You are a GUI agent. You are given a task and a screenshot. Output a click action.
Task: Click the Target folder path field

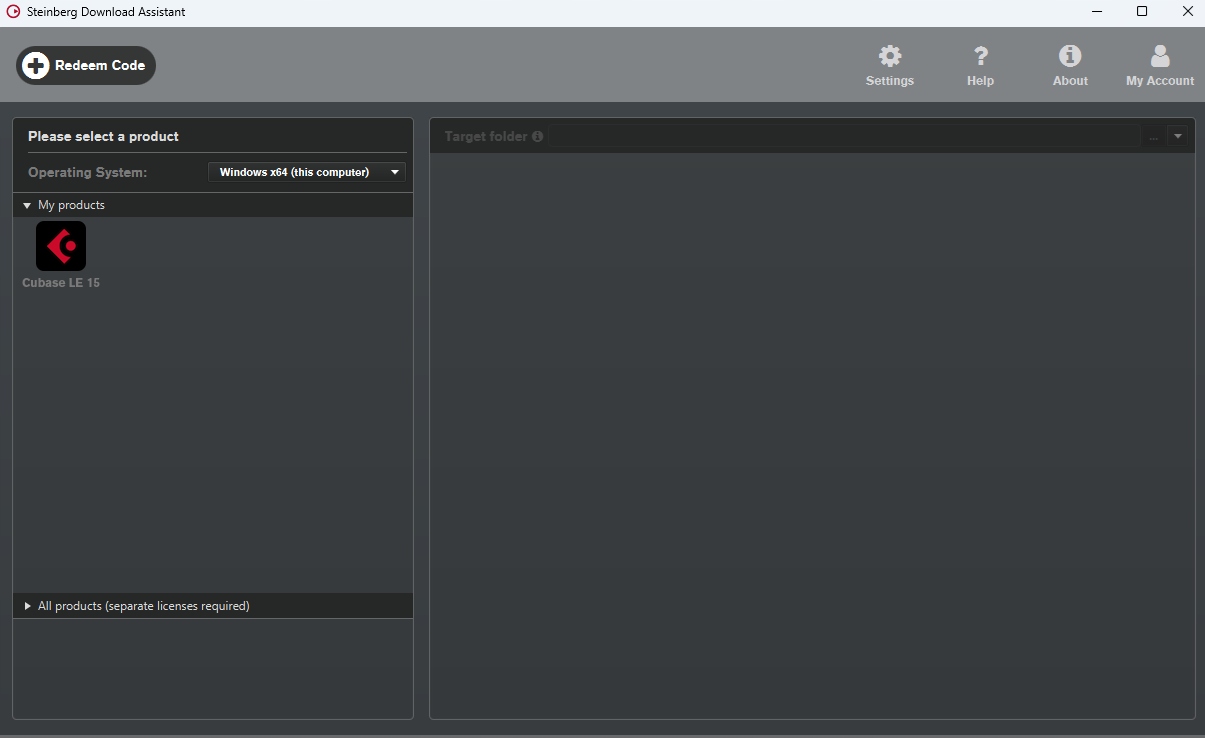click(845, 136)
